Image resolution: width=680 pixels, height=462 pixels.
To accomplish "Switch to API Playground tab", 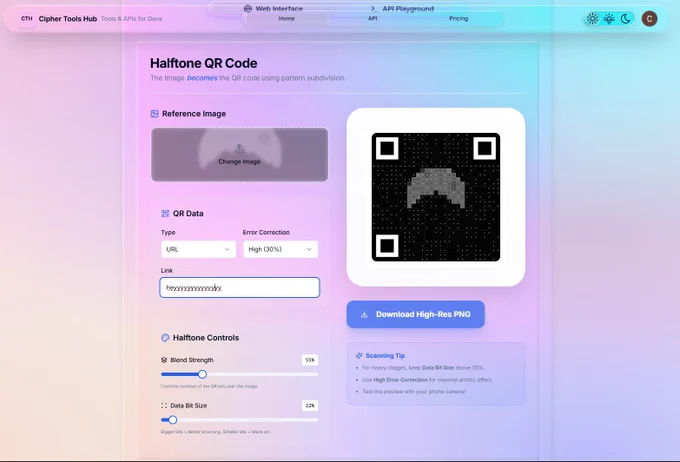I will (x=402, y=8).
